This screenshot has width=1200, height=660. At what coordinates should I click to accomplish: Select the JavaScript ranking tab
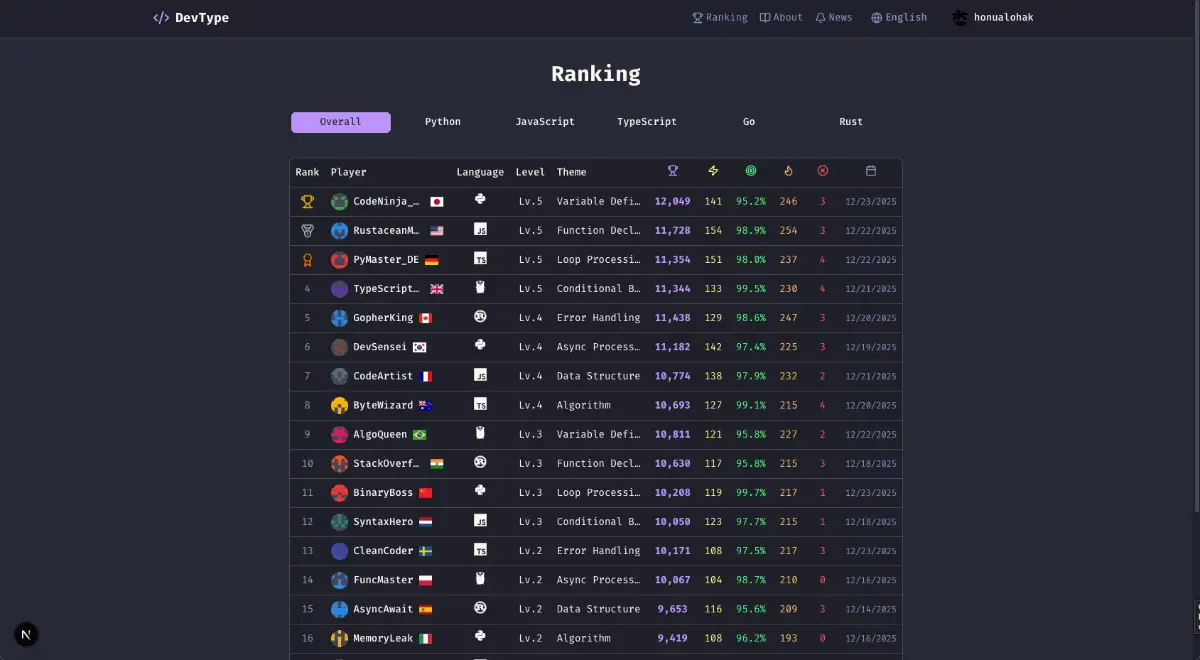pyautogui.click(x=545, y=122)
